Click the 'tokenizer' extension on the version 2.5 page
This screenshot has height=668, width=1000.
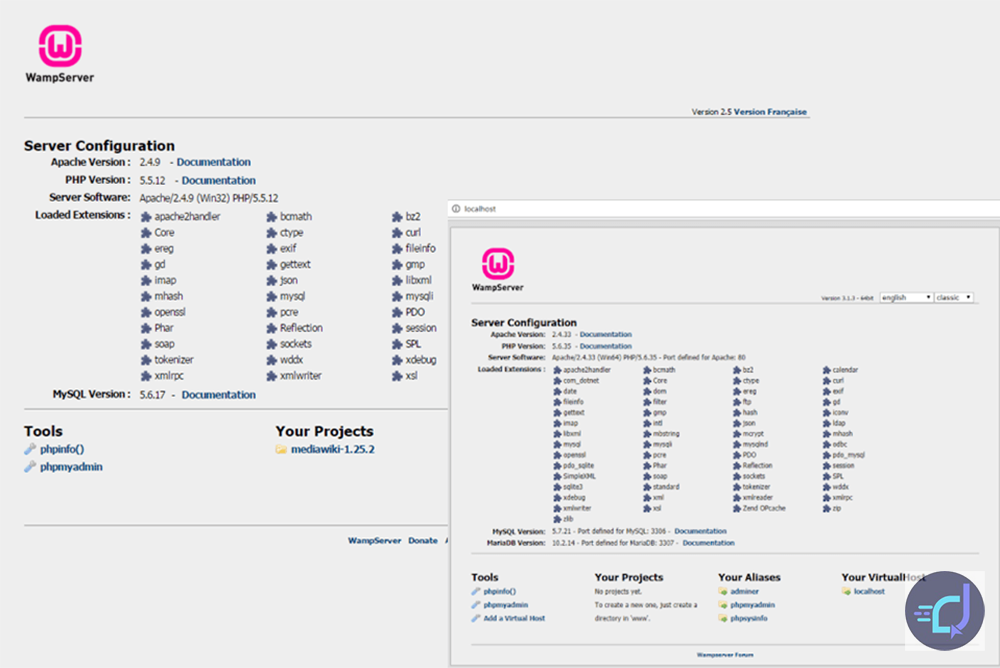click(173, 360)
